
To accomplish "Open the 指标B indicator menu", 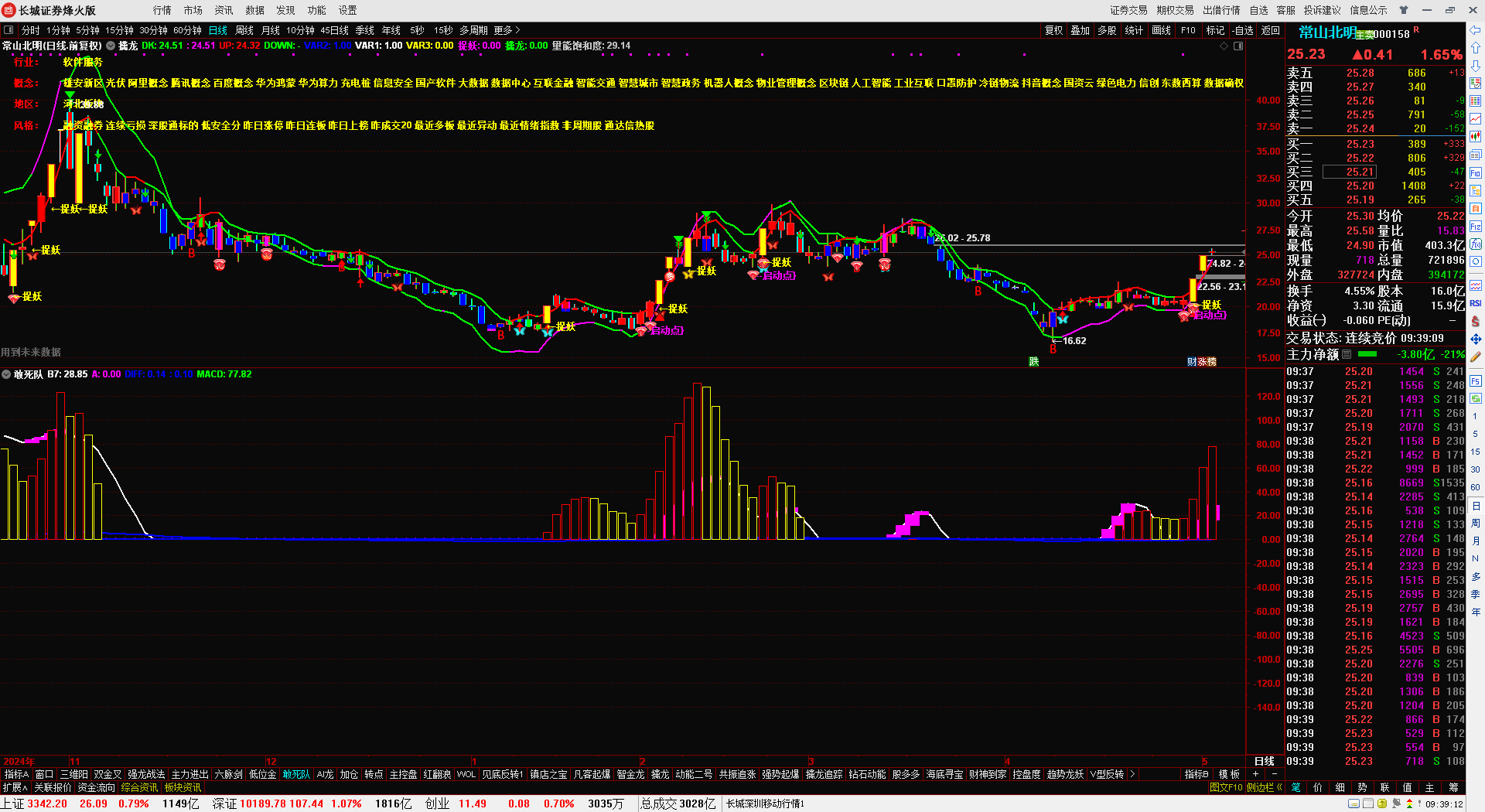I will pos(1197,774).
